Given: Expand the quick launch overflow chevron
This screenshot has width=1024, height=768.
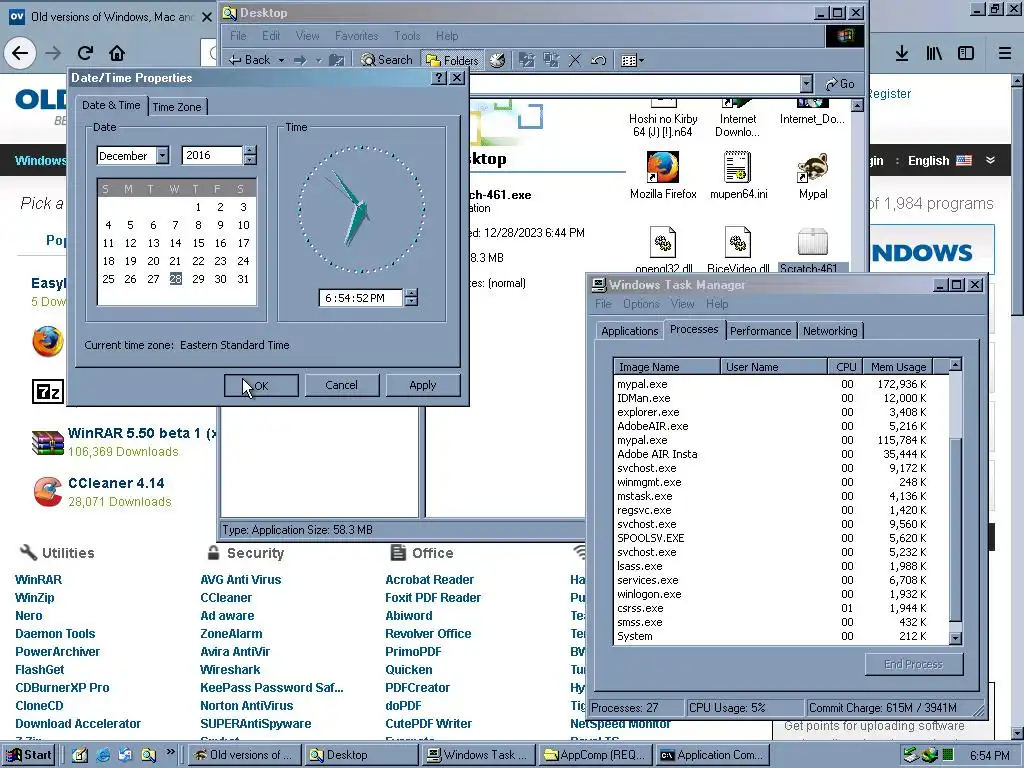Looking at the screenshot, I should point(170,752).
